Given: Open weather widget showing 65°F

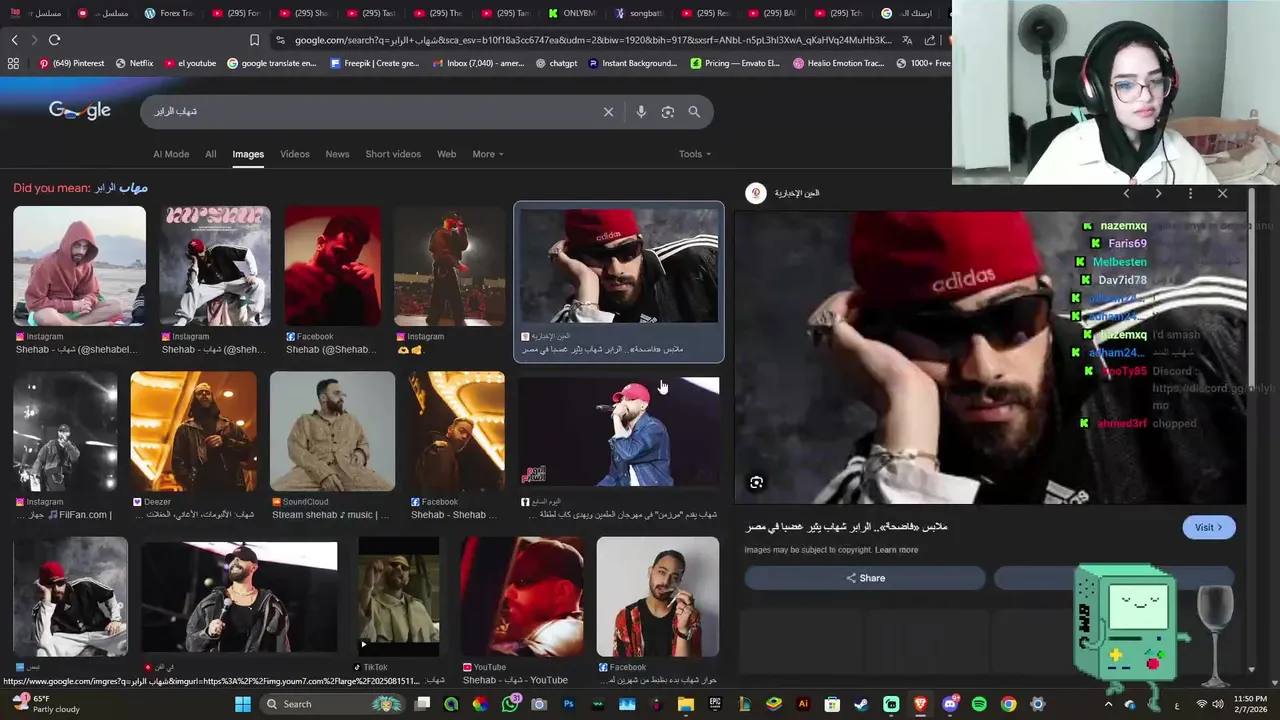Looking at the screenshot, I should click(44, 704).
